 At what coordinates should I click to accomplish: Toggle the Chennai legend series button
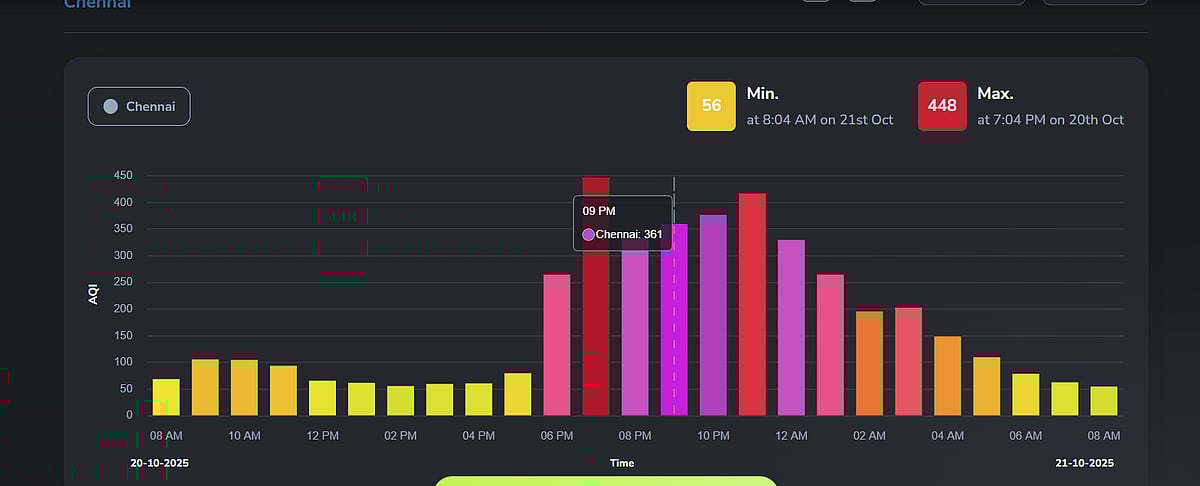139,107
